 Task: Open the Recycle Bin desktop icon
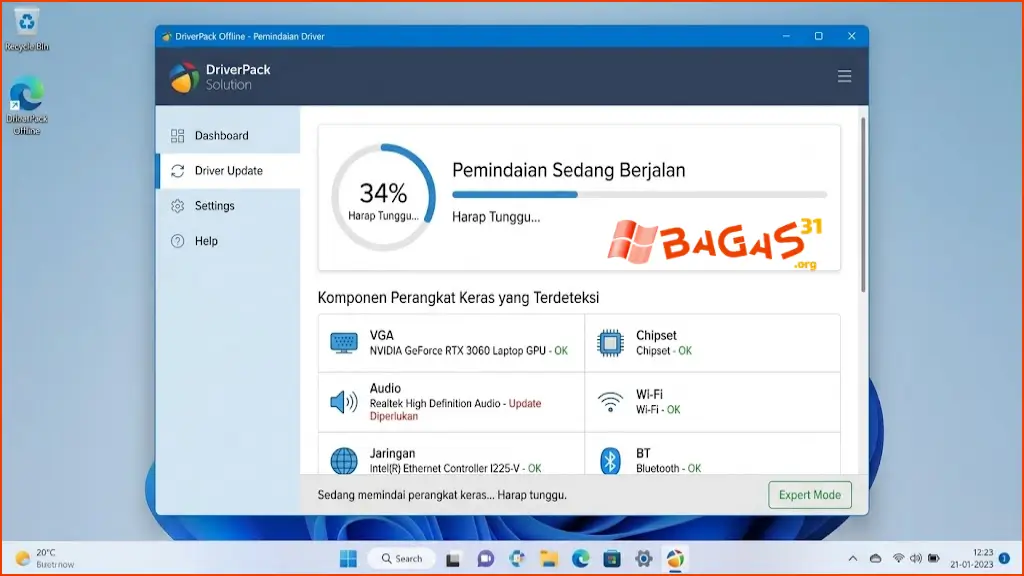[x=27, y=29]
